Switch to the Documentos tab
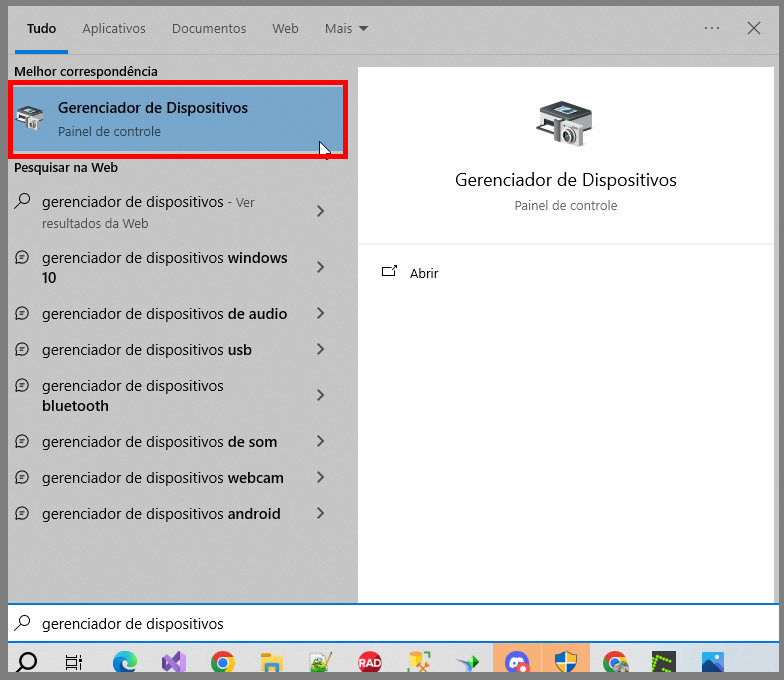This screenshot has height=680, width=784. click(x=209, y=28)
